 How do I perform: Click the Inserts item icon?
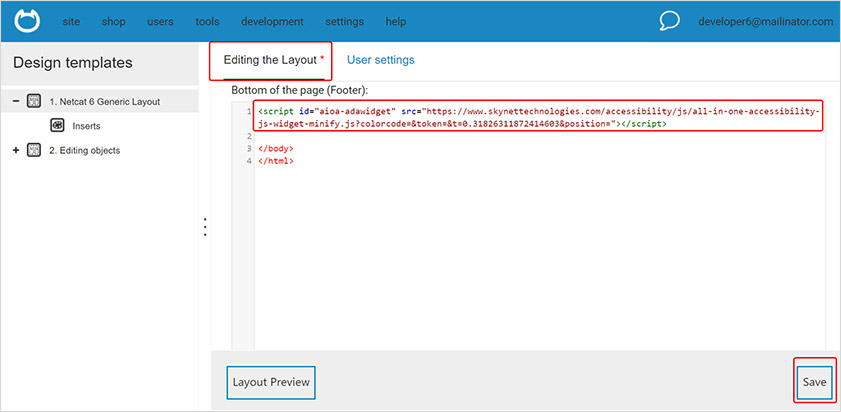point(57,126)
